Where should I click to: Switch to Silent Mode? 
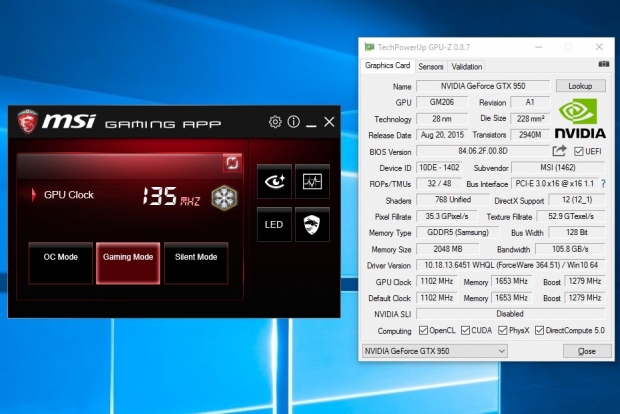point(196,263)
